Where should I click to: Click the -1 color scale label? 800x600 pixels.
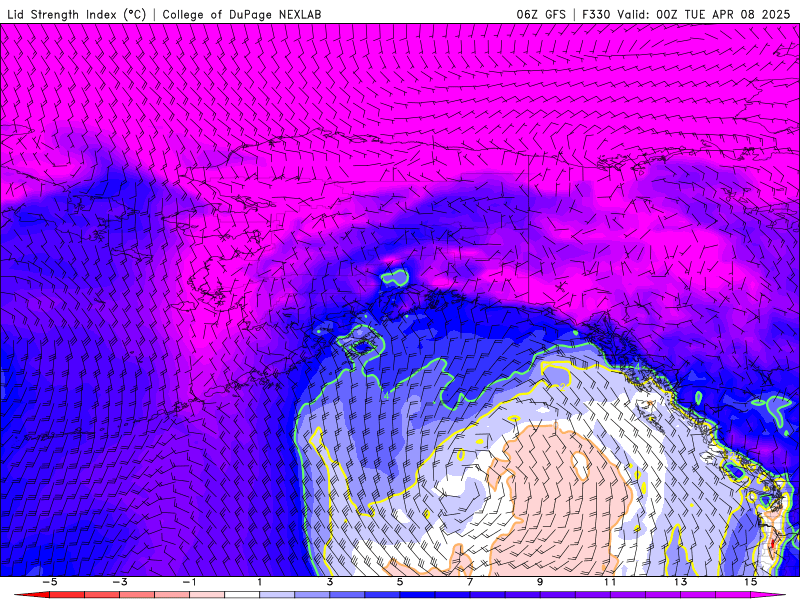point(190,582)
